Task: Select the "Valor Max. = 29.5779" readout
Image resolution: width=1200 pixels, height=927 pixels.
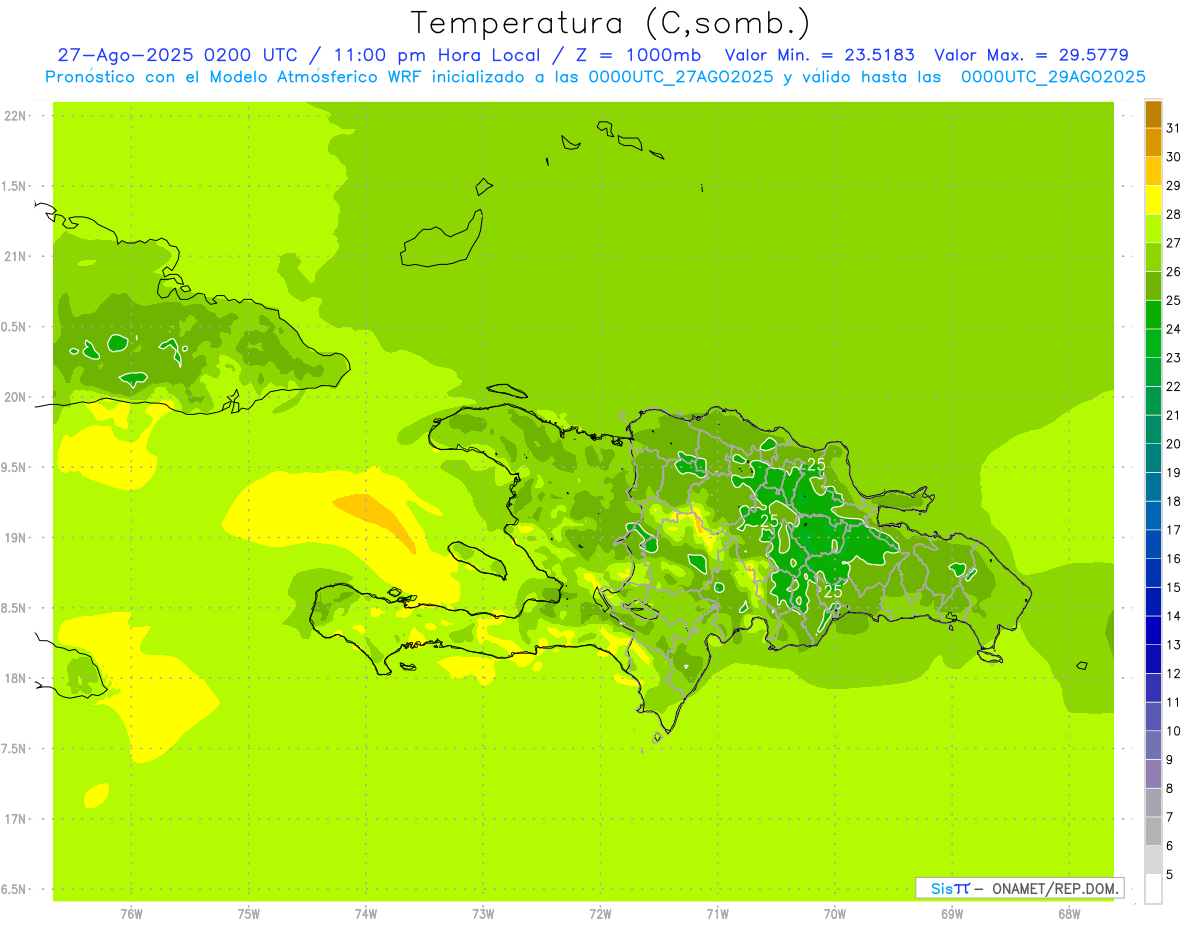Action: pyautogui.click(x=1031, y=55)
